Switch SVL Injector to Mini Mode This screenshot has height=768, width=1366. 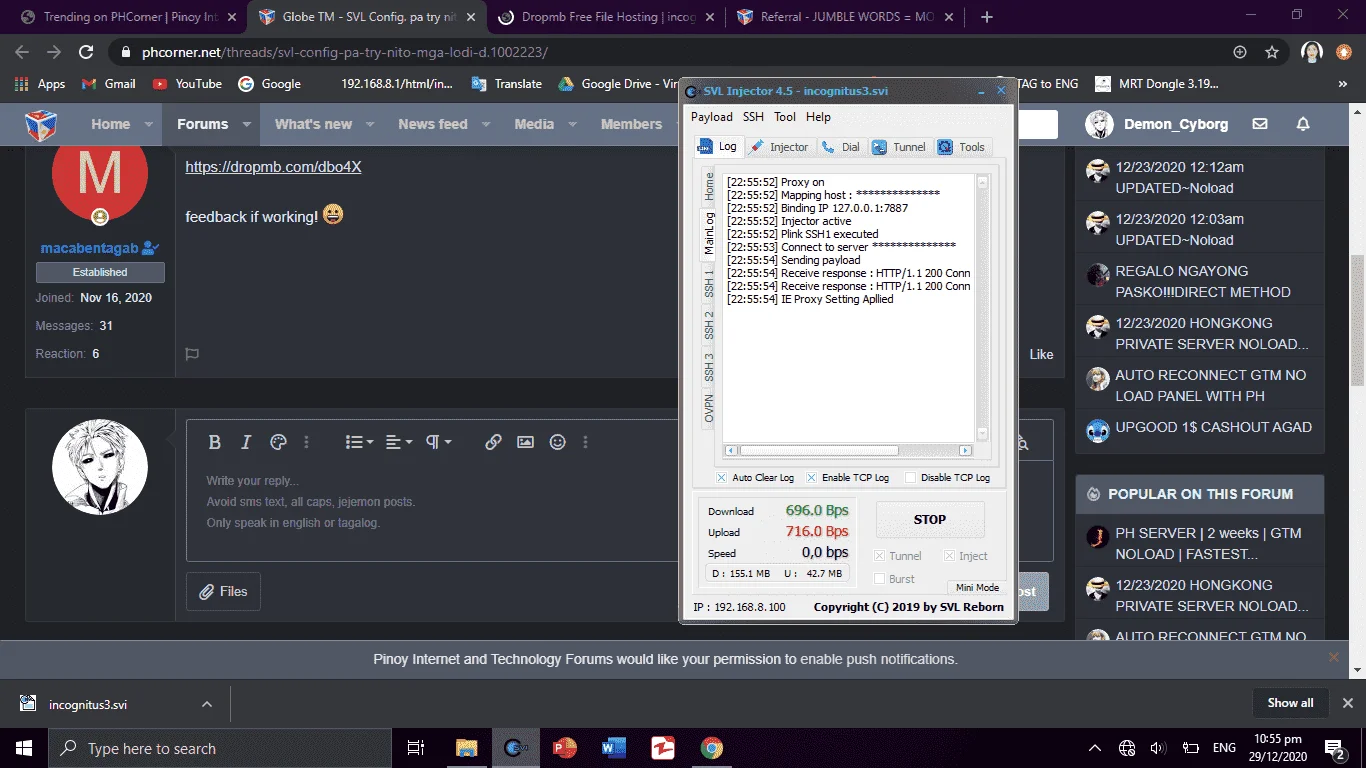[976, 587]
